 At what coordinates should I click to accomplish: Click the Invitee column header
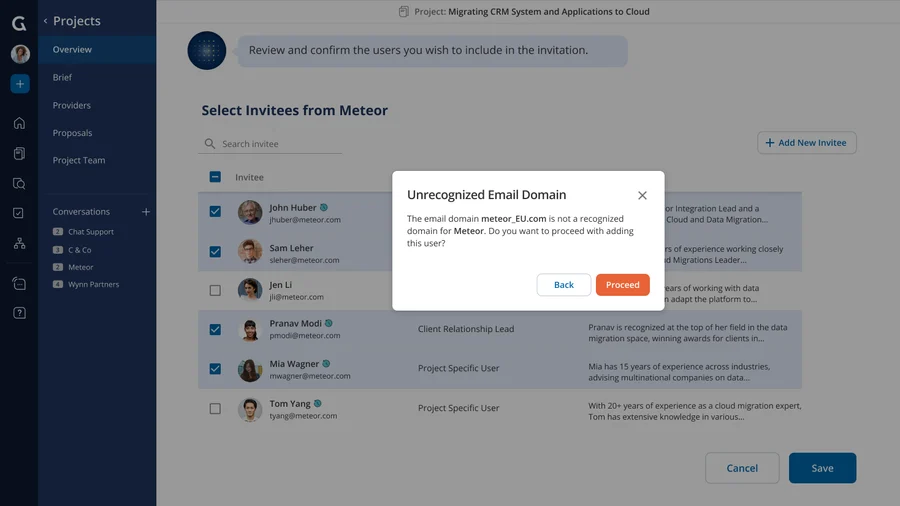click(249, 177)
